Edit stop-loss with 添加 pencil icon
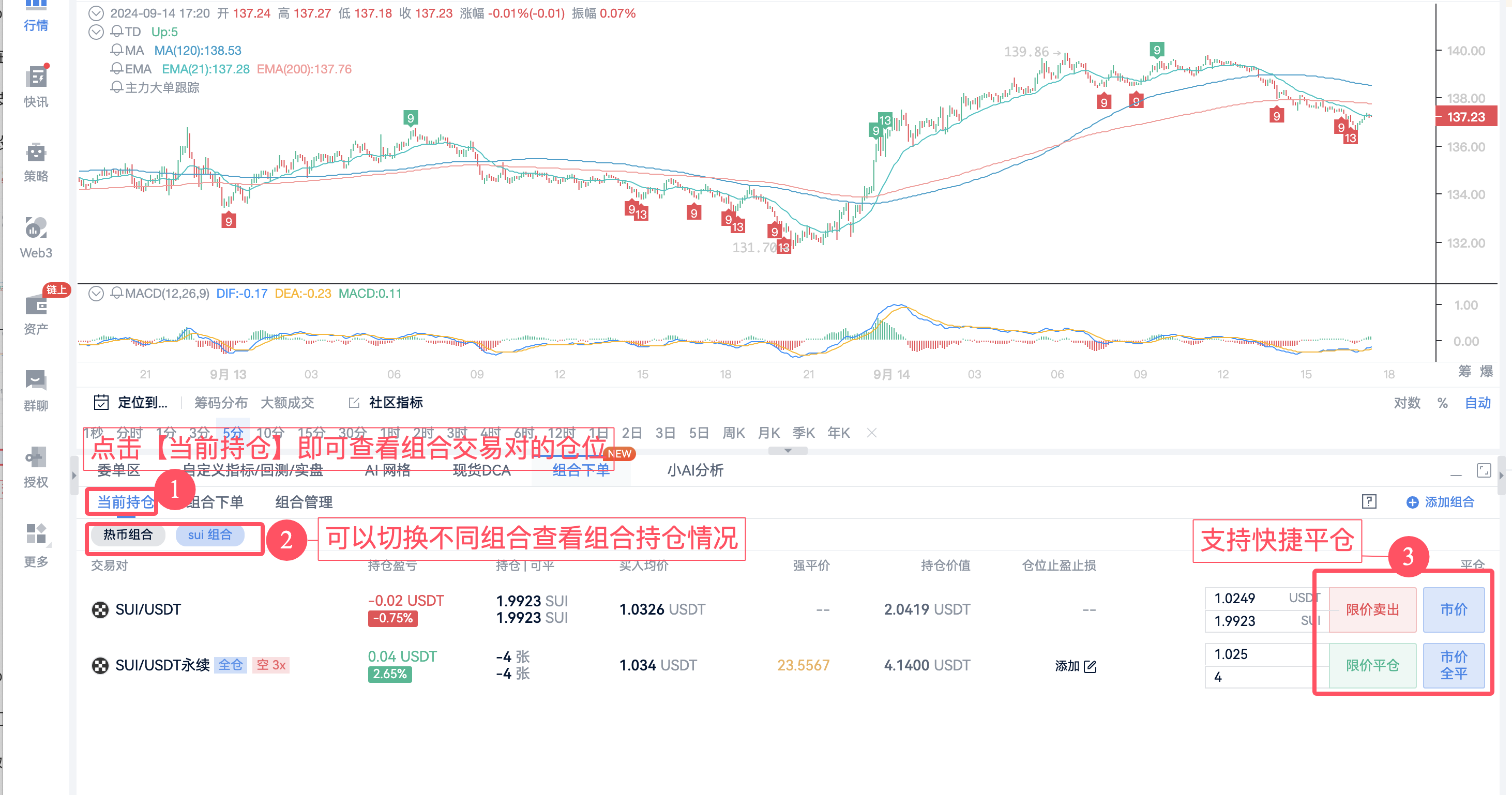 pos(1090,666)
